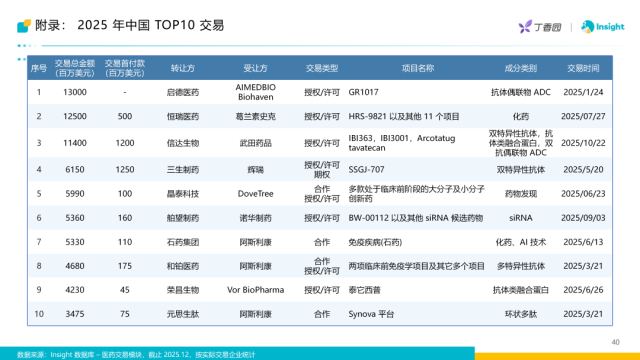This screenshot has width=640, height=360.
Task: Click the slide title '附录: 2025 年中国 TOP10 交易'
Action: pyautogui.click(x=129, y=25)
